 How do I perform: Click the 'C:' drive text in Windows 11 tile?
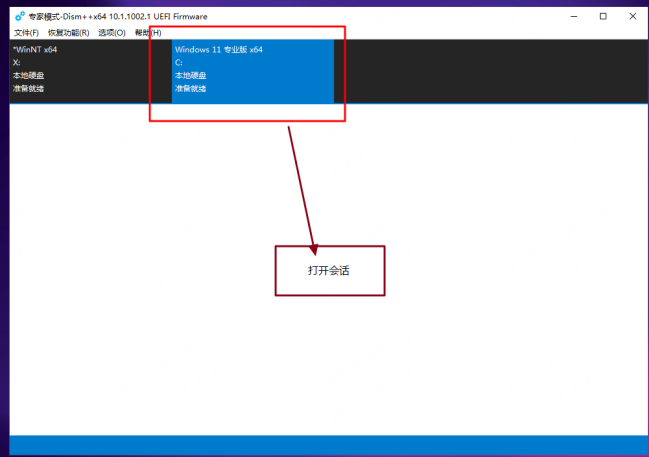click(179, 63)
